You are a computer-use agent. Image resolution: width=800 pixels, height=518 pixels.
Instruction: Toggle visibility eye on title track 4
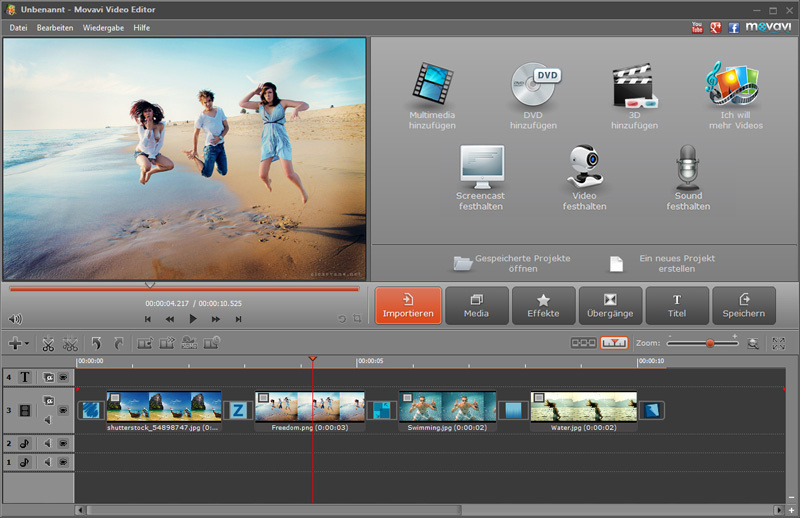coord(63,378)
